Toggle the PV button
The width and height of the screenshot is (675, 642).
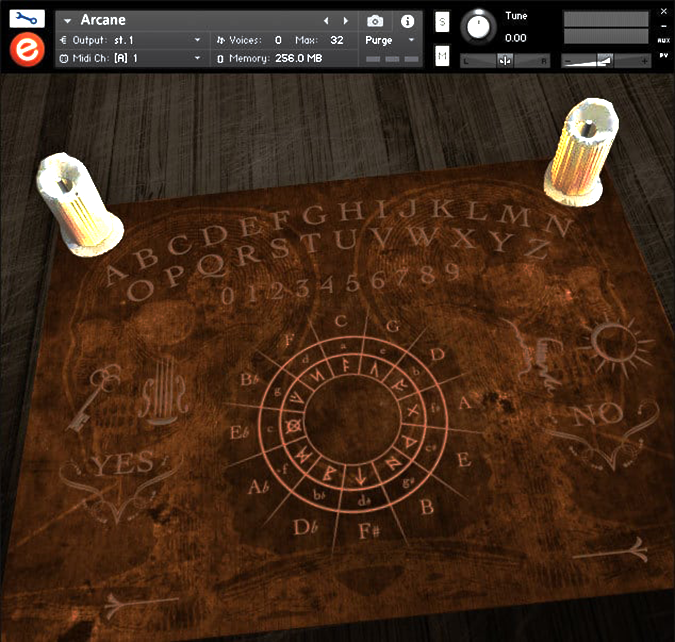(663, 56)
